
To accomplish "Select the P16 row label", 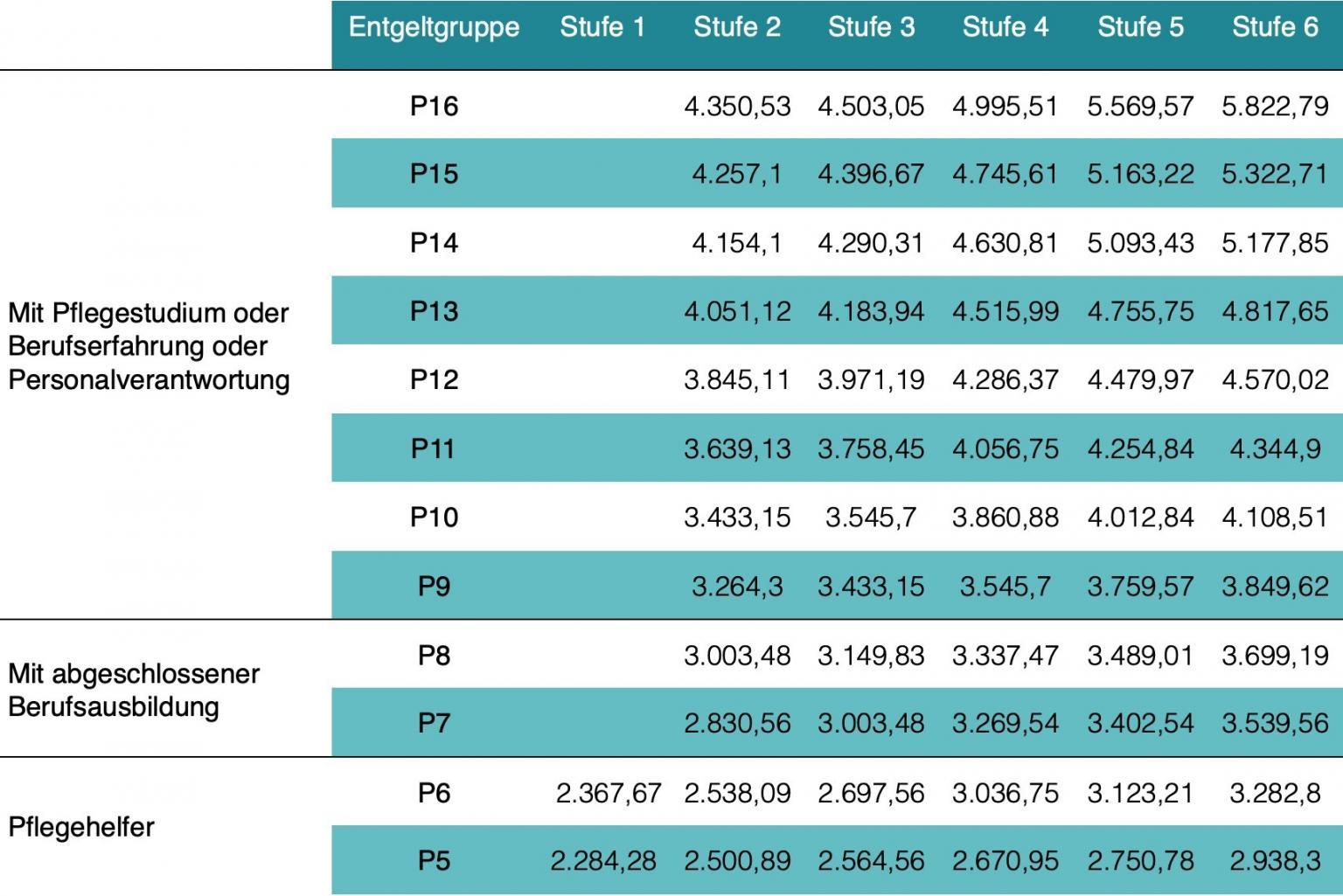I will click(x=434, y=107).
